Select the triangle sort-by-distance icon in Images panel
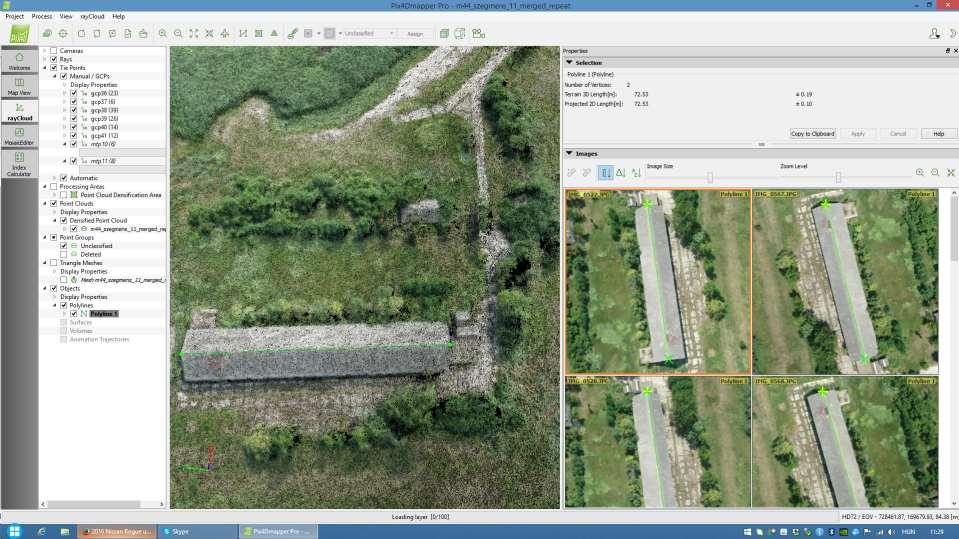This screenshot has height=539, width=959. click(x=621, y=173)
